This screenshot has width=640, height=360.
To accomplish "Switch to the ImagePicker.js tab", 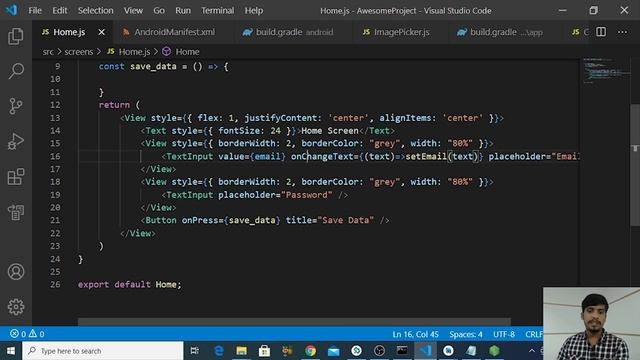I will (401, 32).
